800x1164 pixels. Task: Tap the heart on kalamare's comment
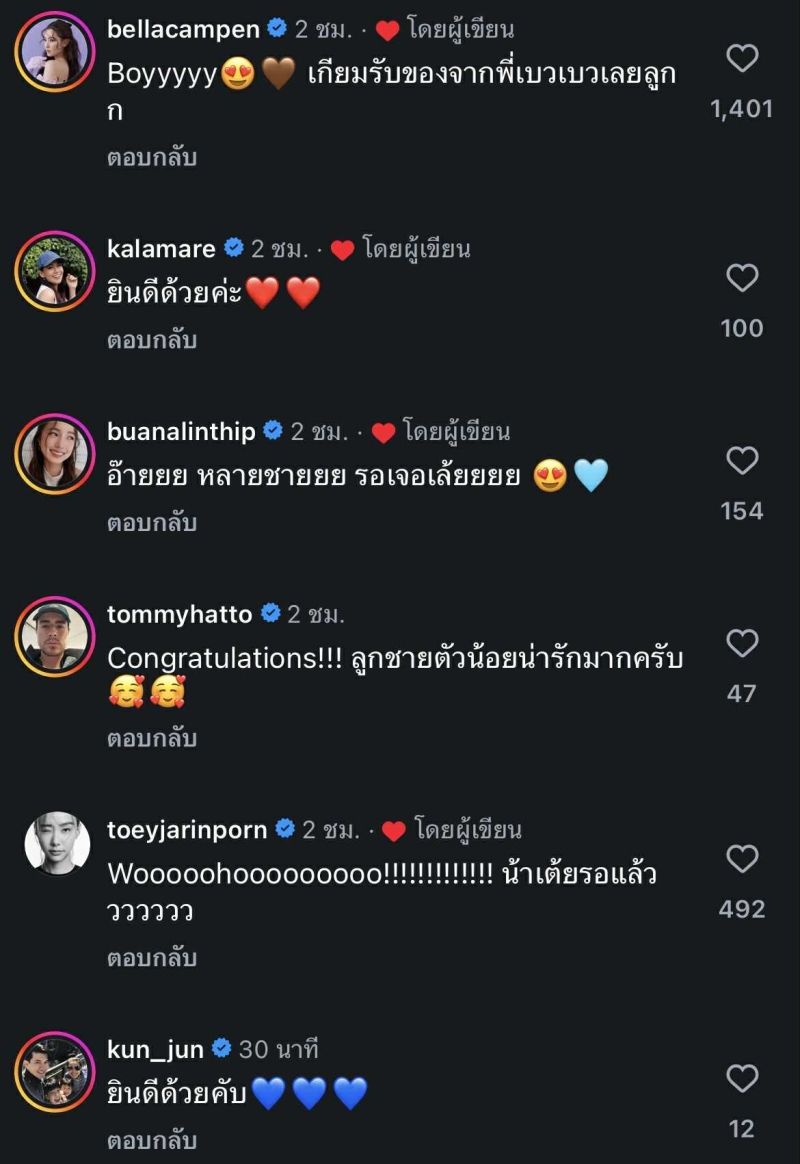tap(741, 278)
